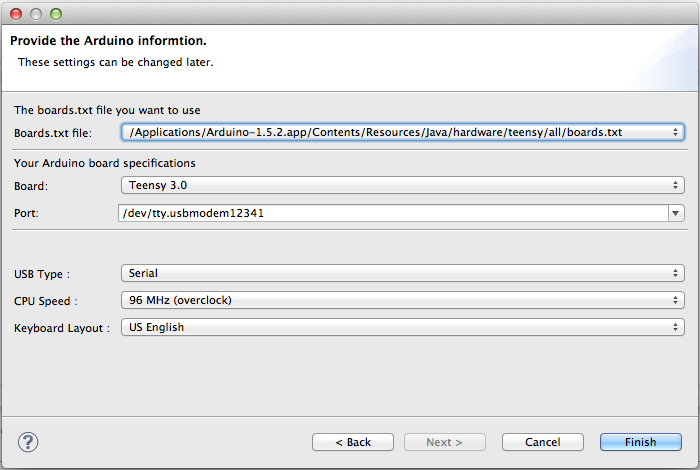Click the 'These settings can be changed later.' text
The width and height of the screenshot is (700, 470).
116,62
